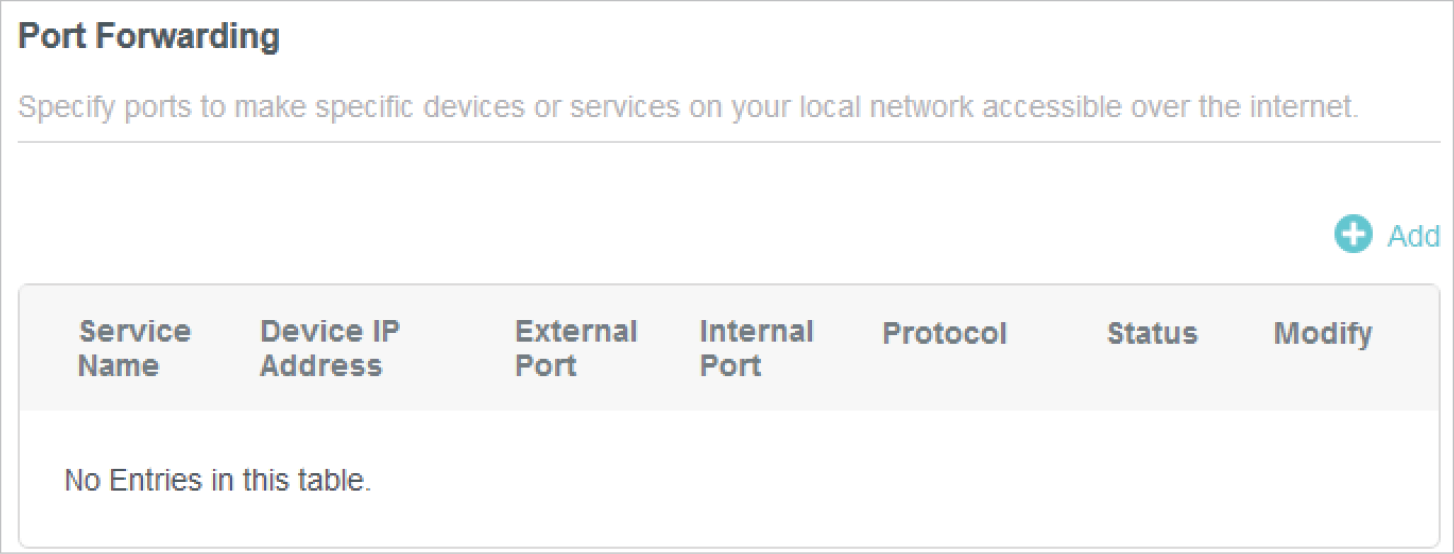Screen dimensions: 1454x554
Task: Click the Modify column header
Action: click(1322, 333)
